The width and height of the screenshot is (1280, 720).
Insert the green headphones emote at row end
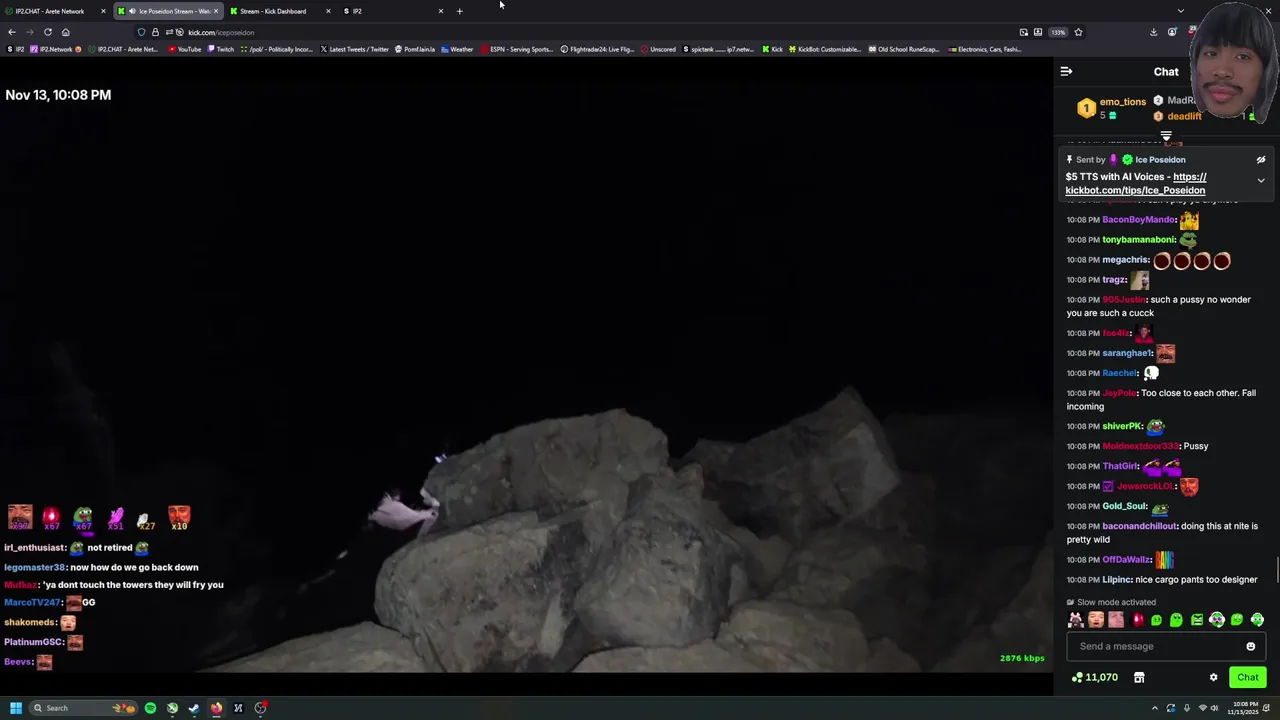tap(1257, 620)
